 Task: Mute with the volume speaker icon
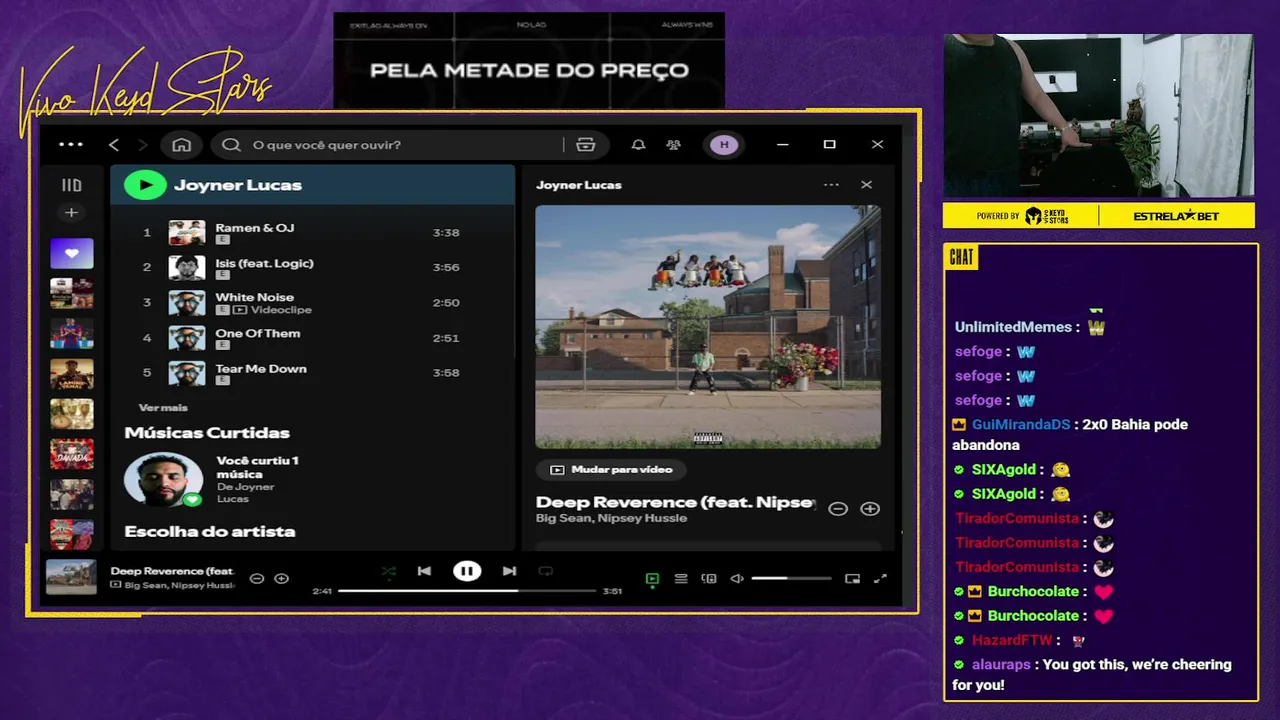tap(737, 578)
